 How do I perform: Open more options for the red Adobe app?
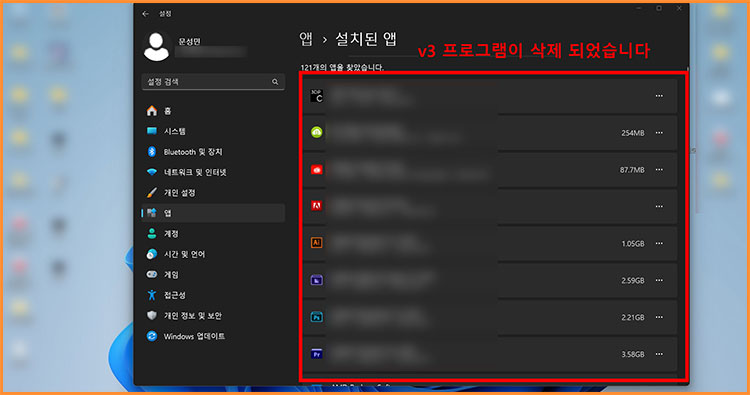(x=659, y=207)
